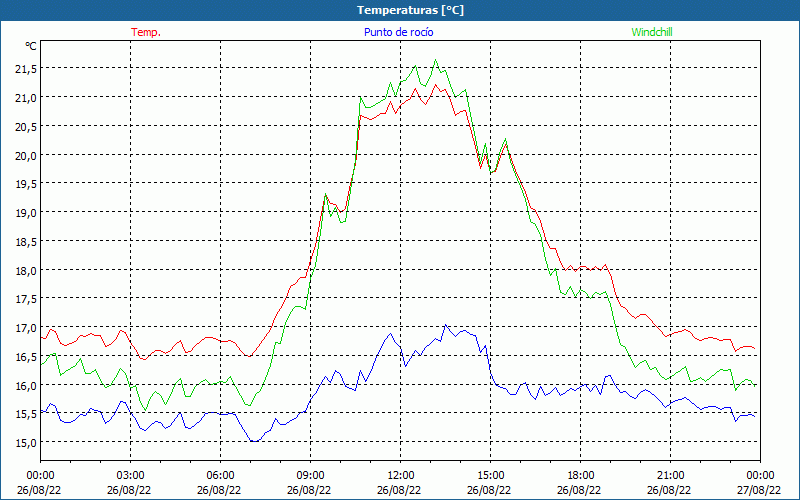800x500 pixels.
Task: Click the 15:00 time axis label
Action: [490, 476]
